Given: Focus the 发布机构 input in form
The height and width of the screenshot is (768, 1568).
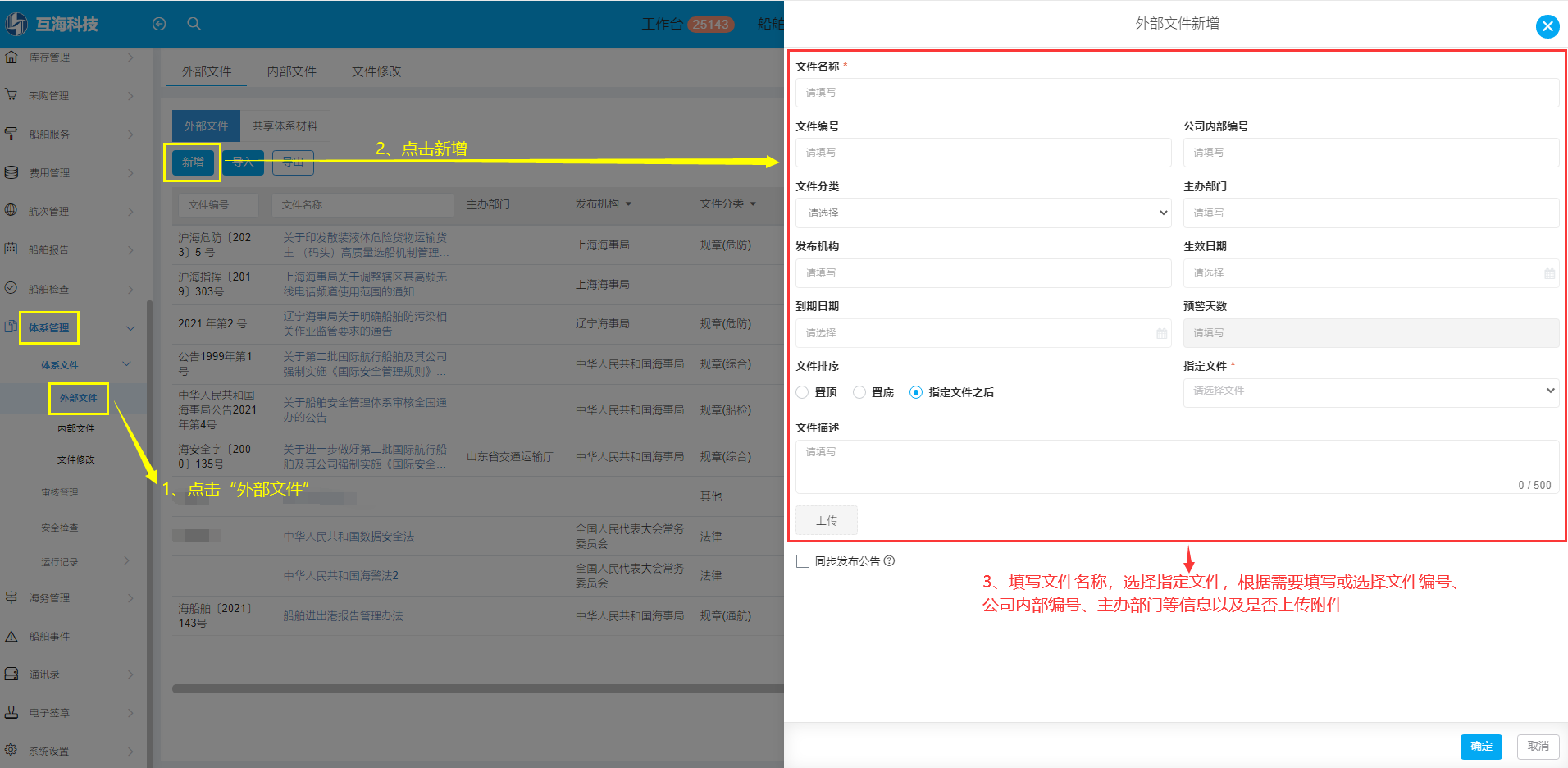Looking at the screenshot, I should (x=983, y=272).
